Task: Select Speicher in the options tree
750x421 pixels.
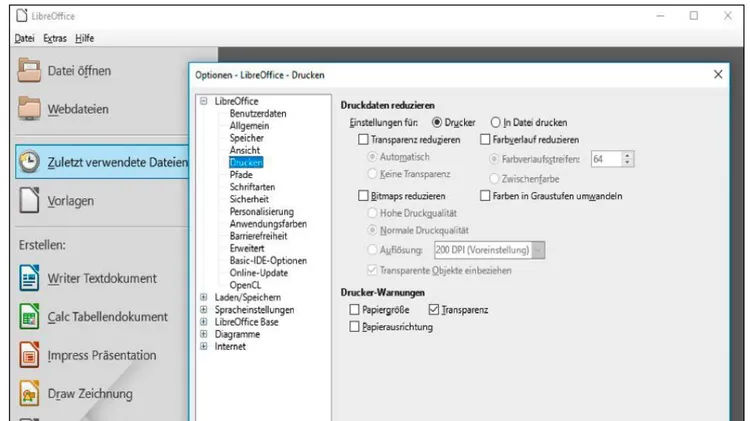Action: 246,138
